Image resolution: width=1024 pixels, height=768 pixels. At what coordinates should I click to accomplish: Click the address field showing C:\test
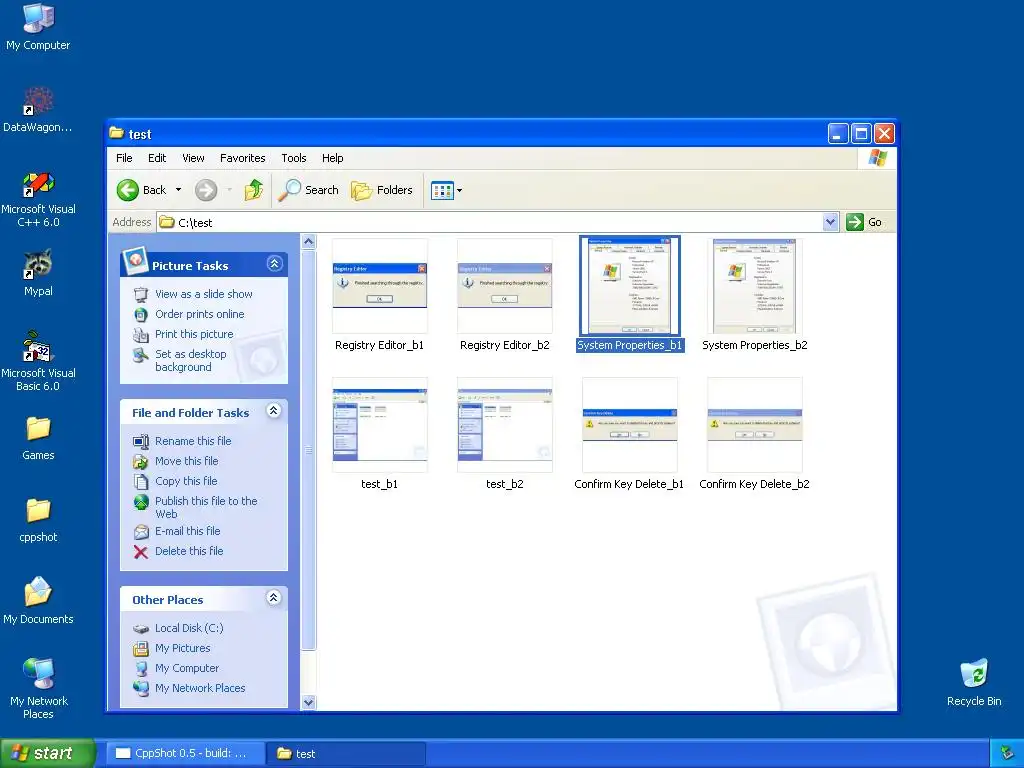pyautogui.click(x=490, y=222)
